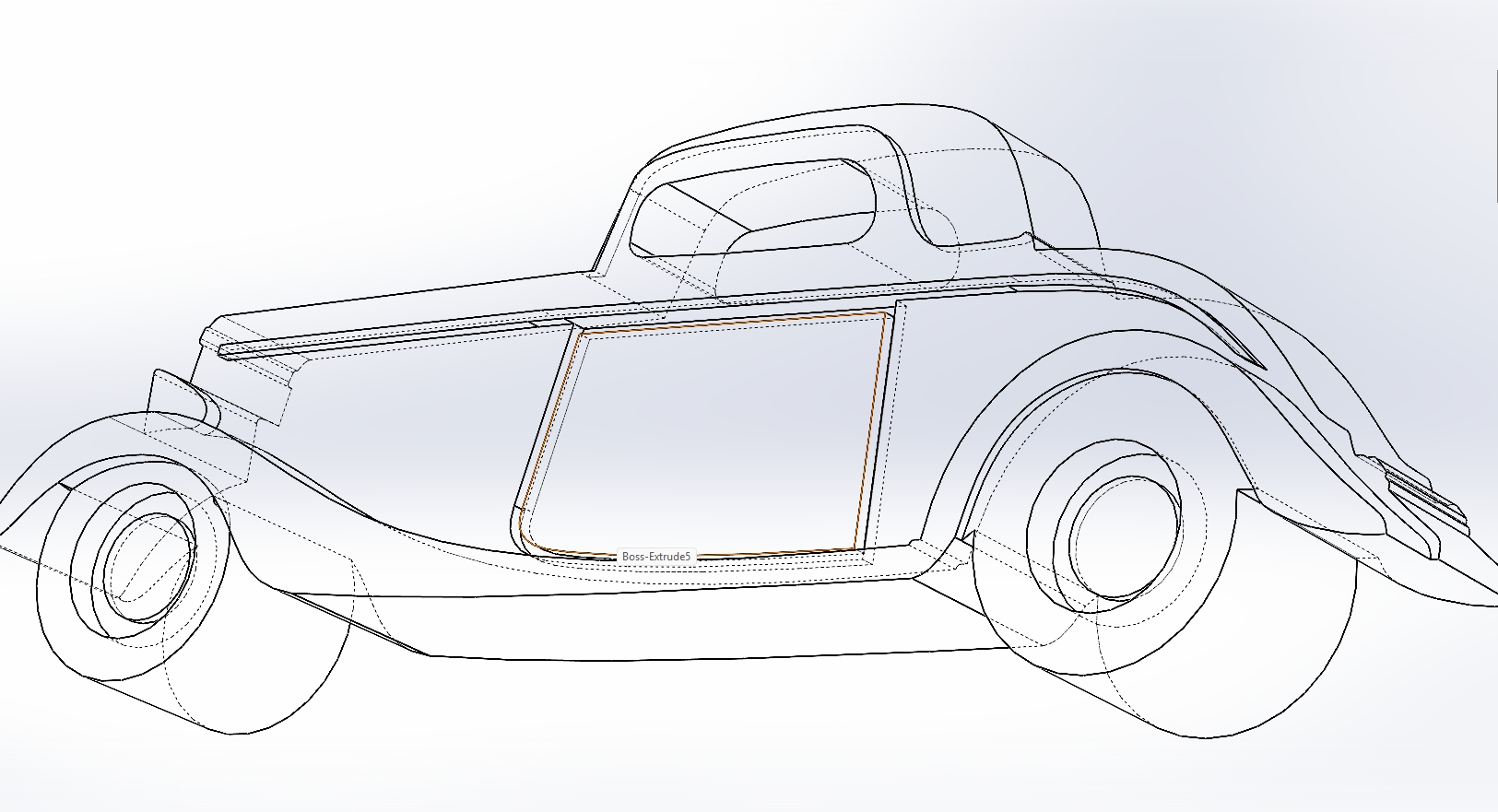Select the headlight at the car front
Image resolution: width=1498 pixels, height=812 pixels.
tap(183, 394)
